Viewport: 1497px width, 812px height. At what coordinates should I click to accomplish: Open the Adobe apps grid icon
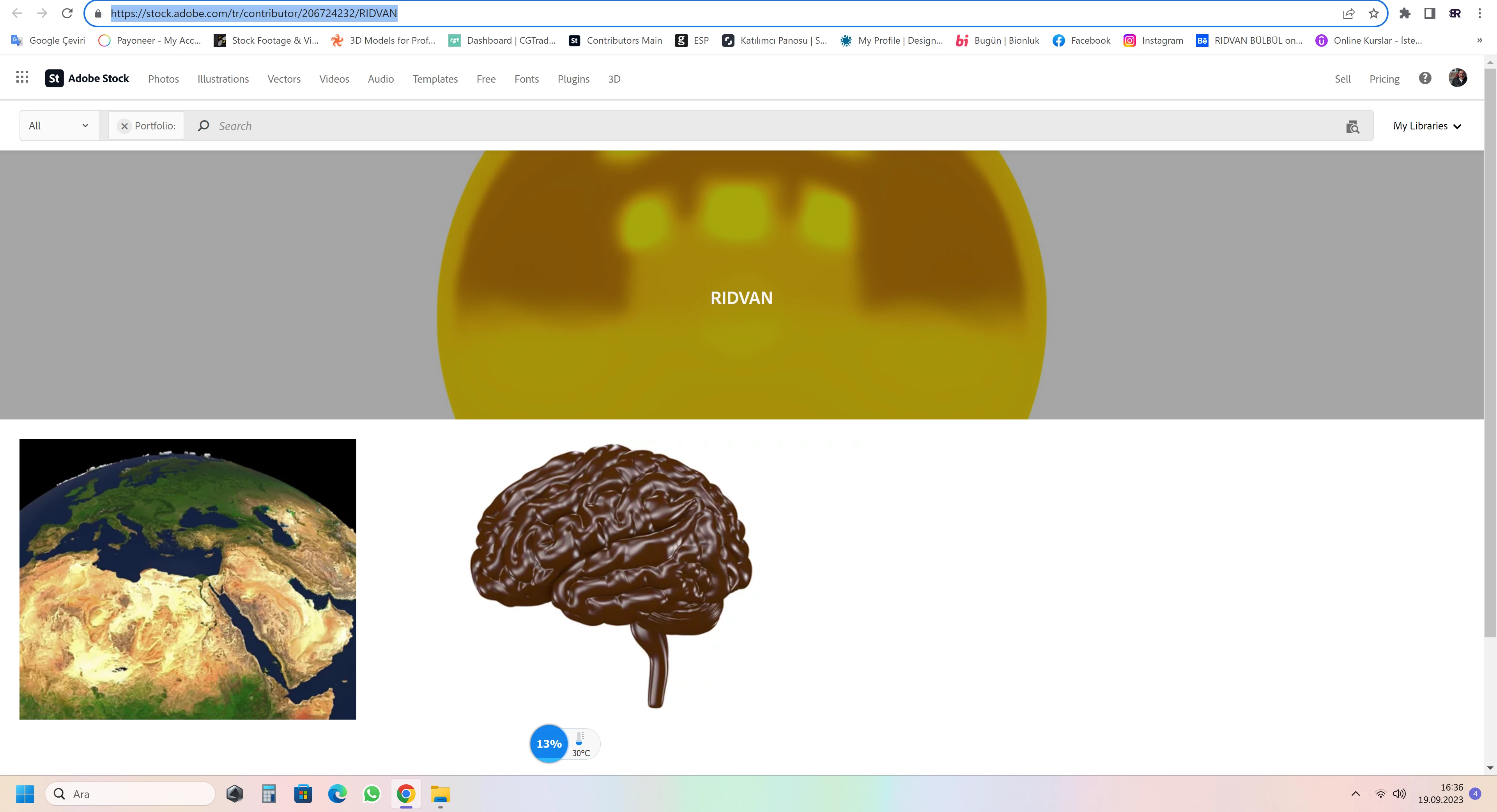pyautogui.click(x=22, y=77)
